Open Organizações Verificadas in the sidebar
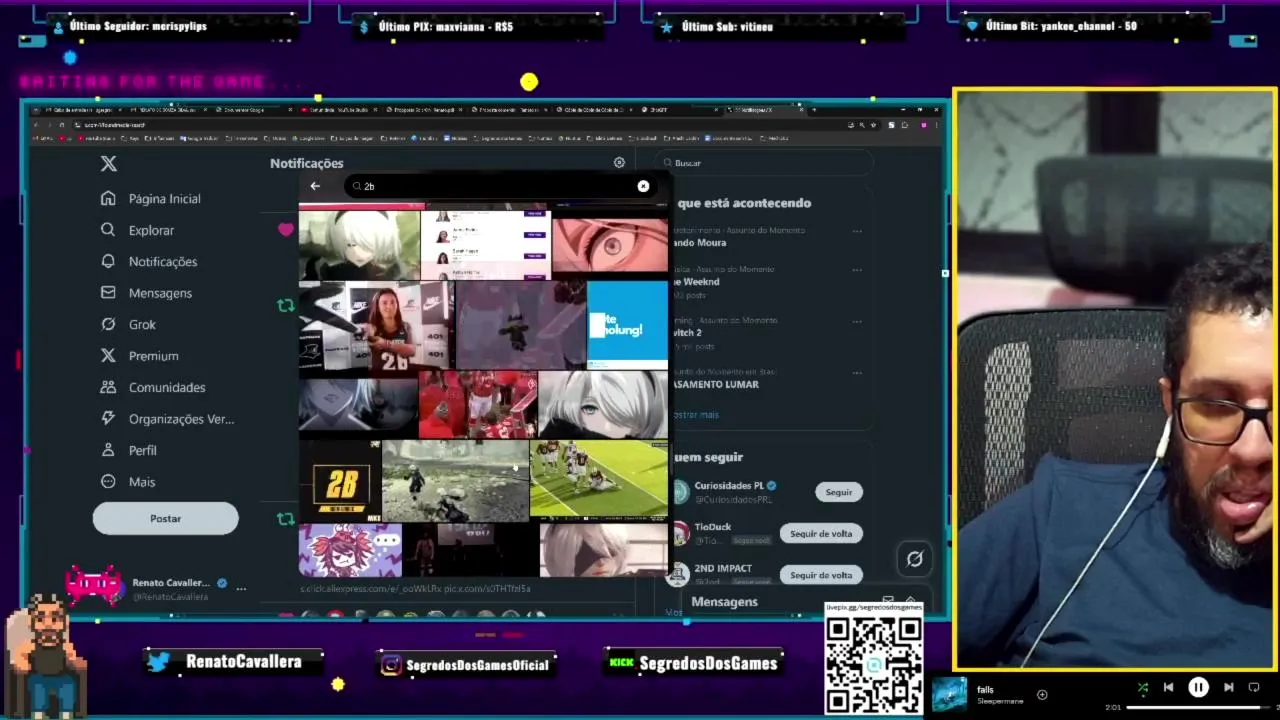Image resolution: width=1280 pixels, height=720 pixels. pyautogui.click(x=167, y=419)
